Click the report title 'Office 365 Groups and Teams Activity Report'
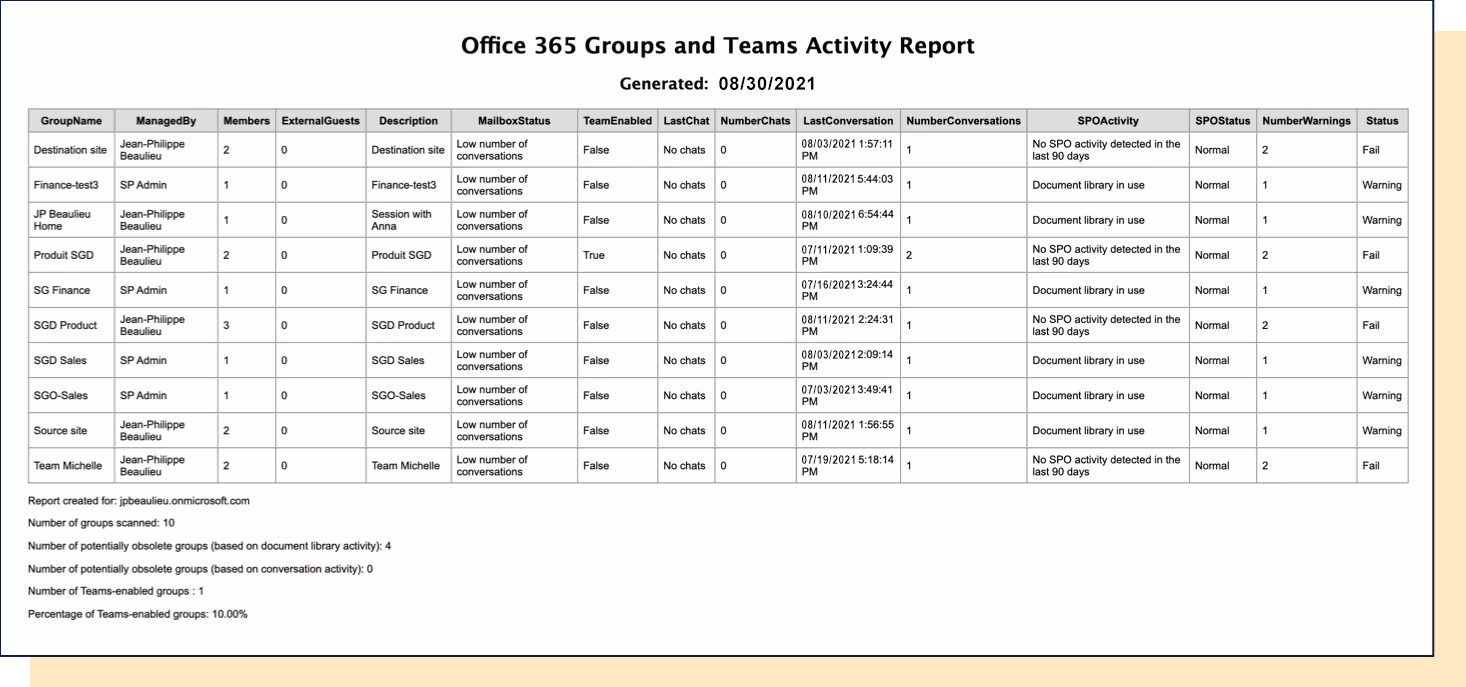The image size is (1466, 687). coord(718,46)
